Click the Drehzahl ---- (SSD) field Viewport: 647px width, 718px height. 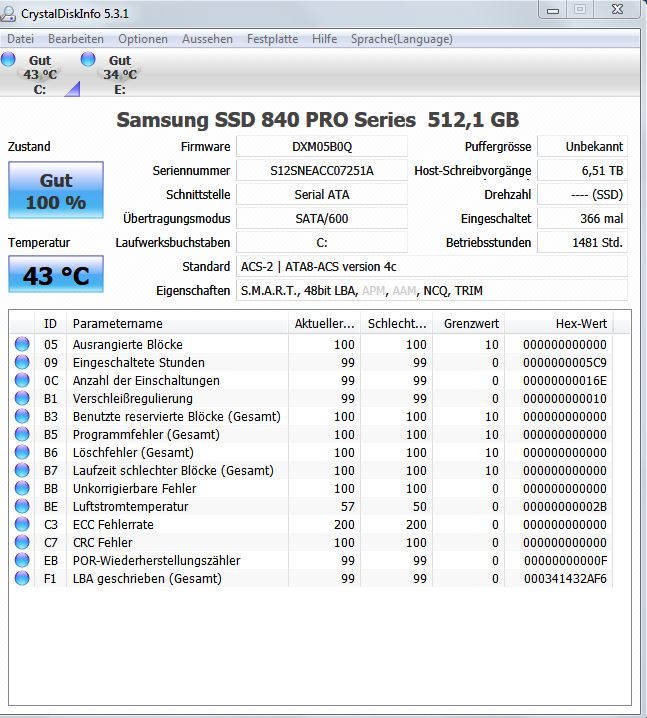(582, 195)
